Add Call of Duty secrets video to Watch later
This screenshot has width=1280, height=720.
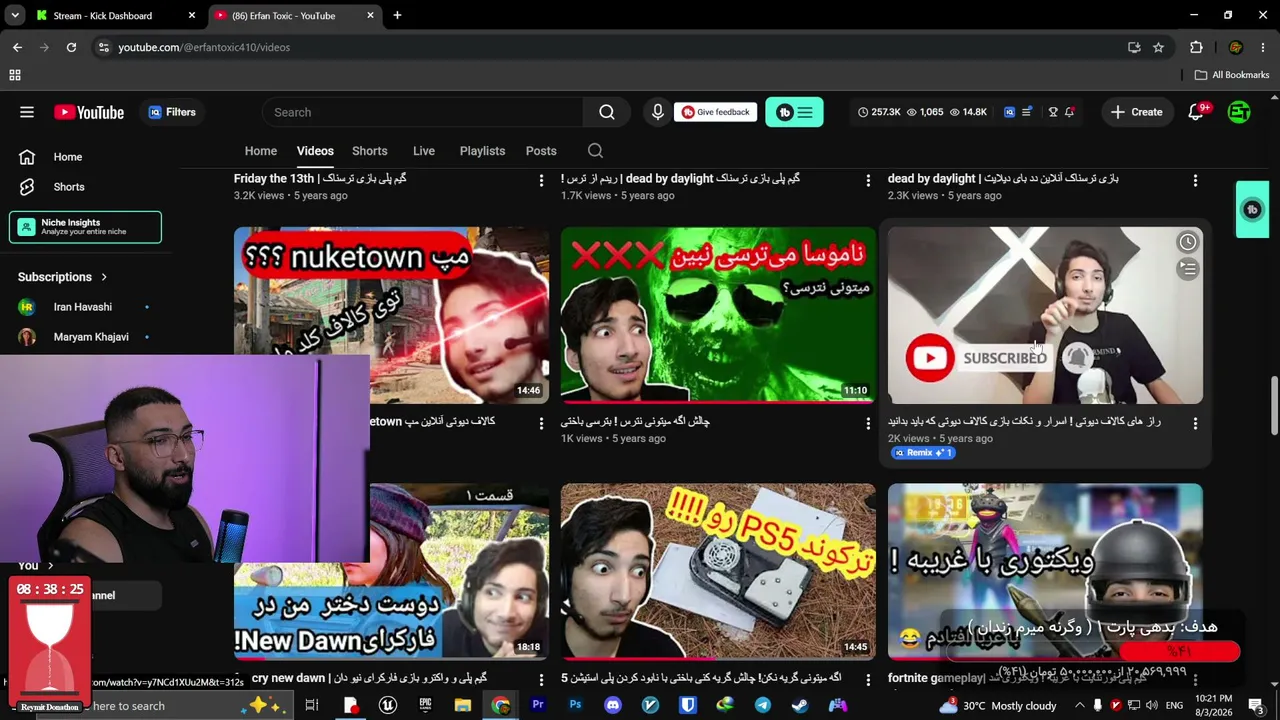click(x=1187, y=242)
